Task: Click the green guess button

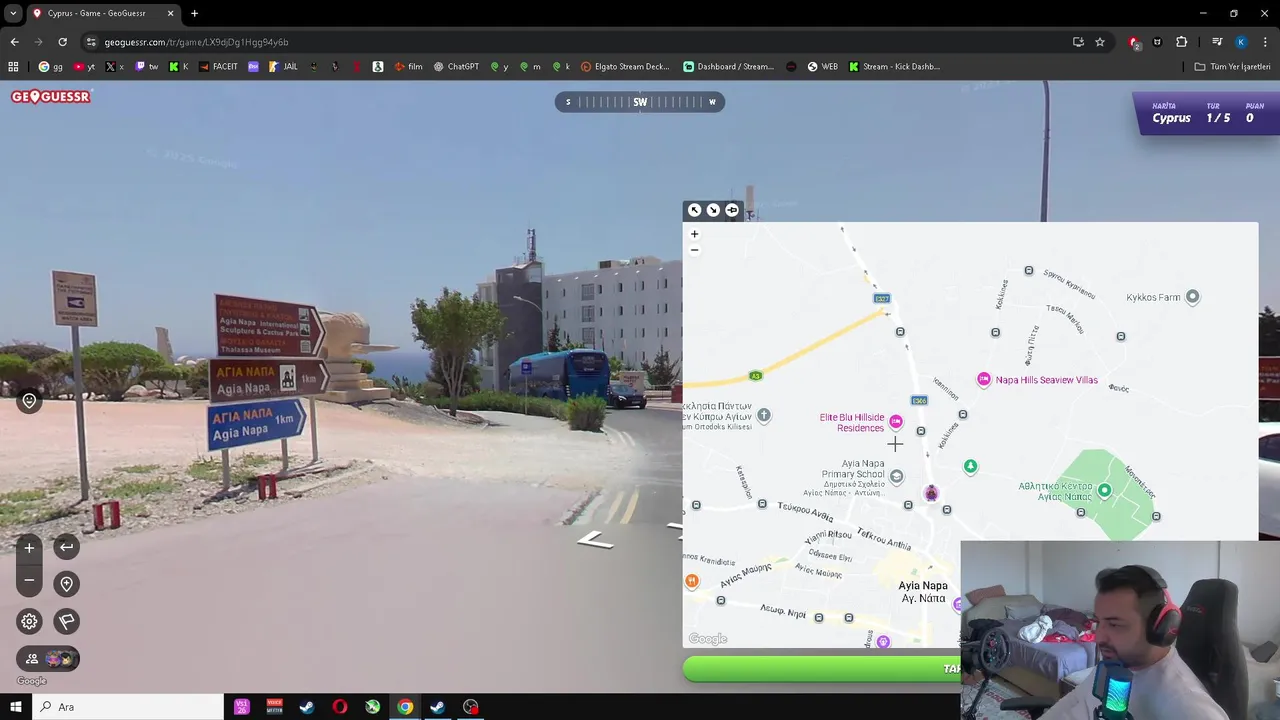Action: click(822, 669)
